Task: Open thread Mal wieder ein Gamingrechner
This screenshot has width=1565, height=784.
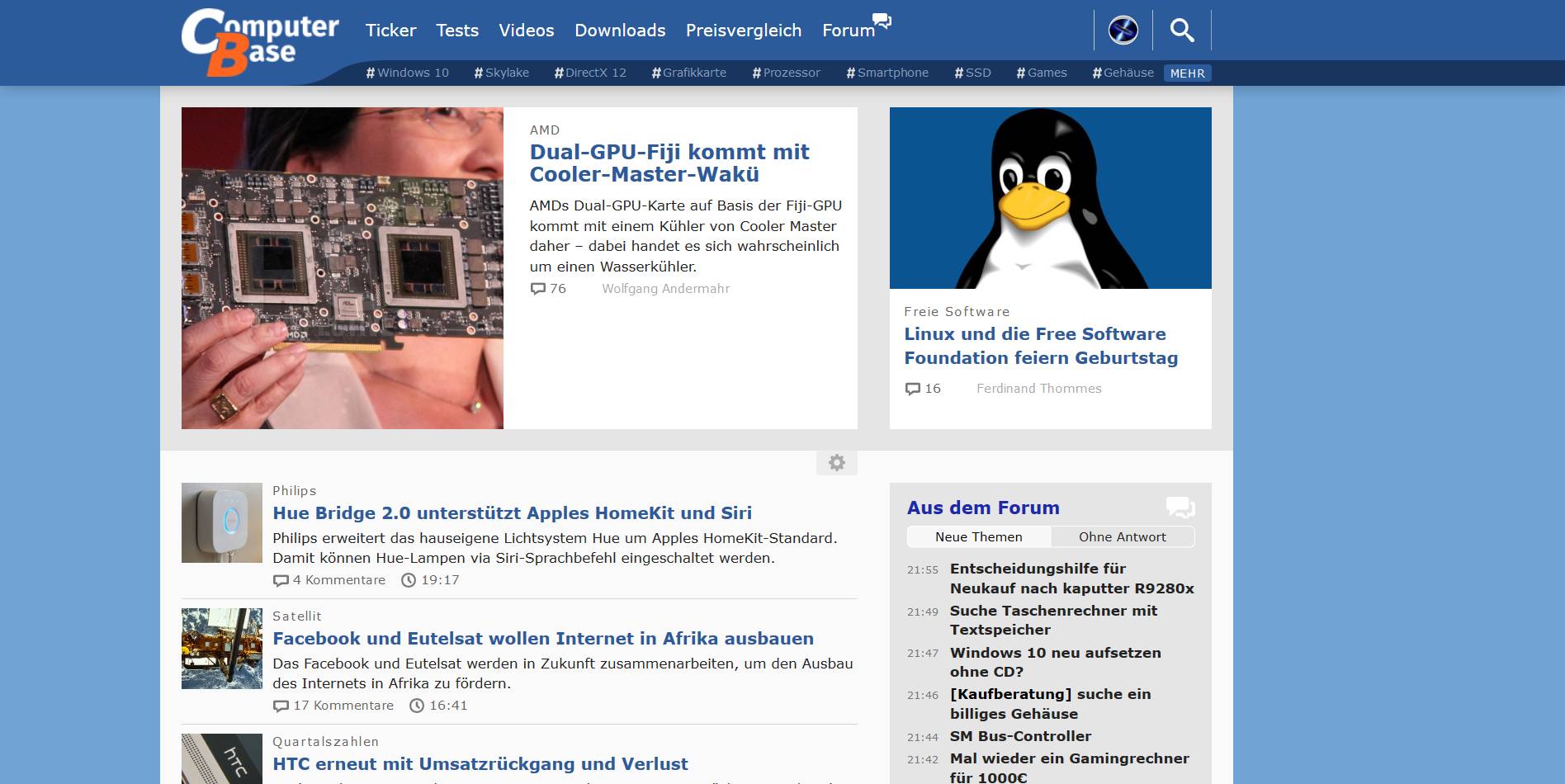Action: (1070, 767)
